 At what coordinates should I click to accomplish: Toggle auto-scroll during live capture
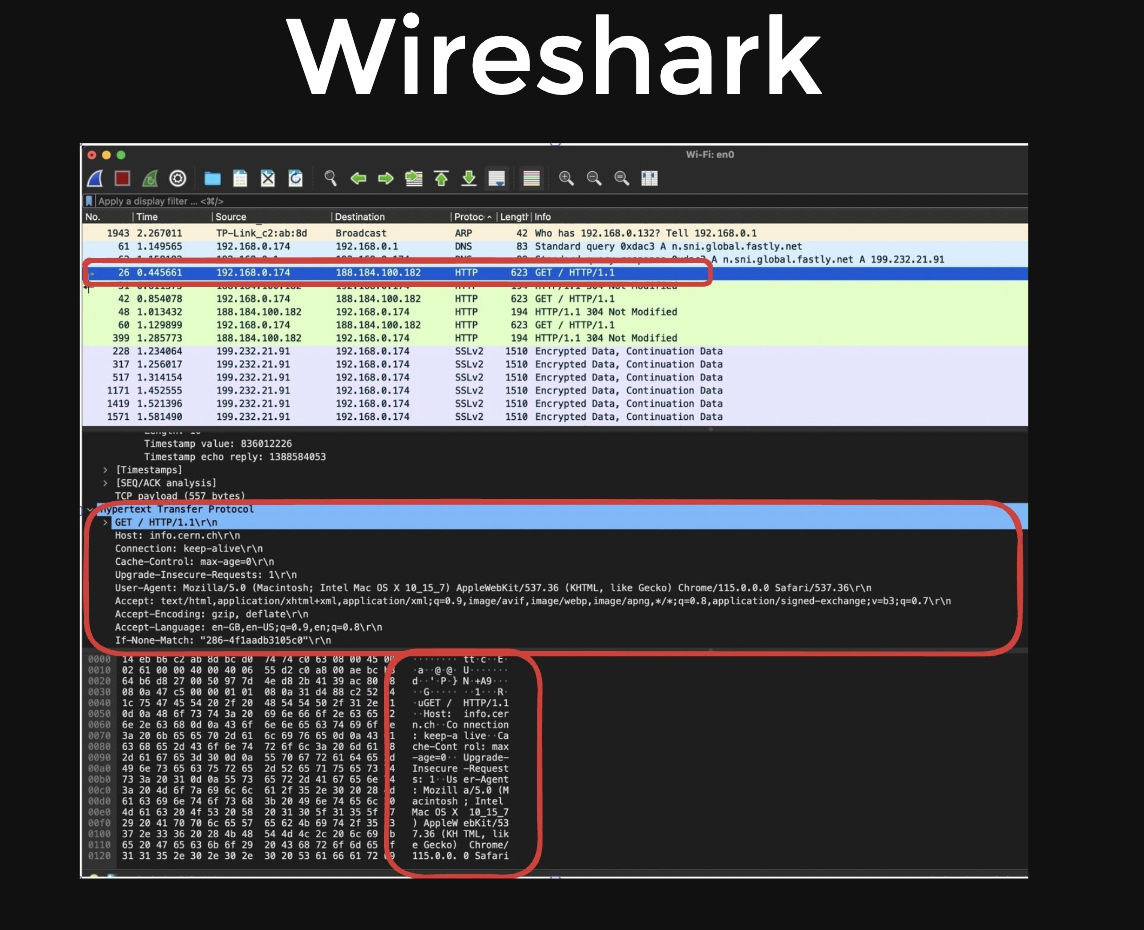(497, 179)
